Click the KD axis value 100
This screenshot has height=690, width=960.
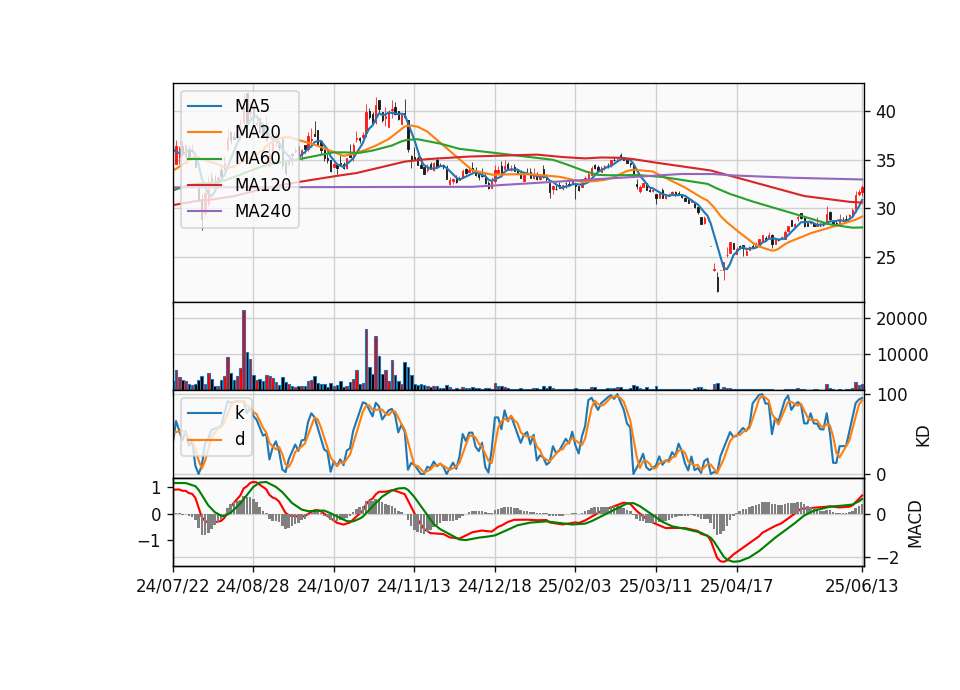[891, 396]
